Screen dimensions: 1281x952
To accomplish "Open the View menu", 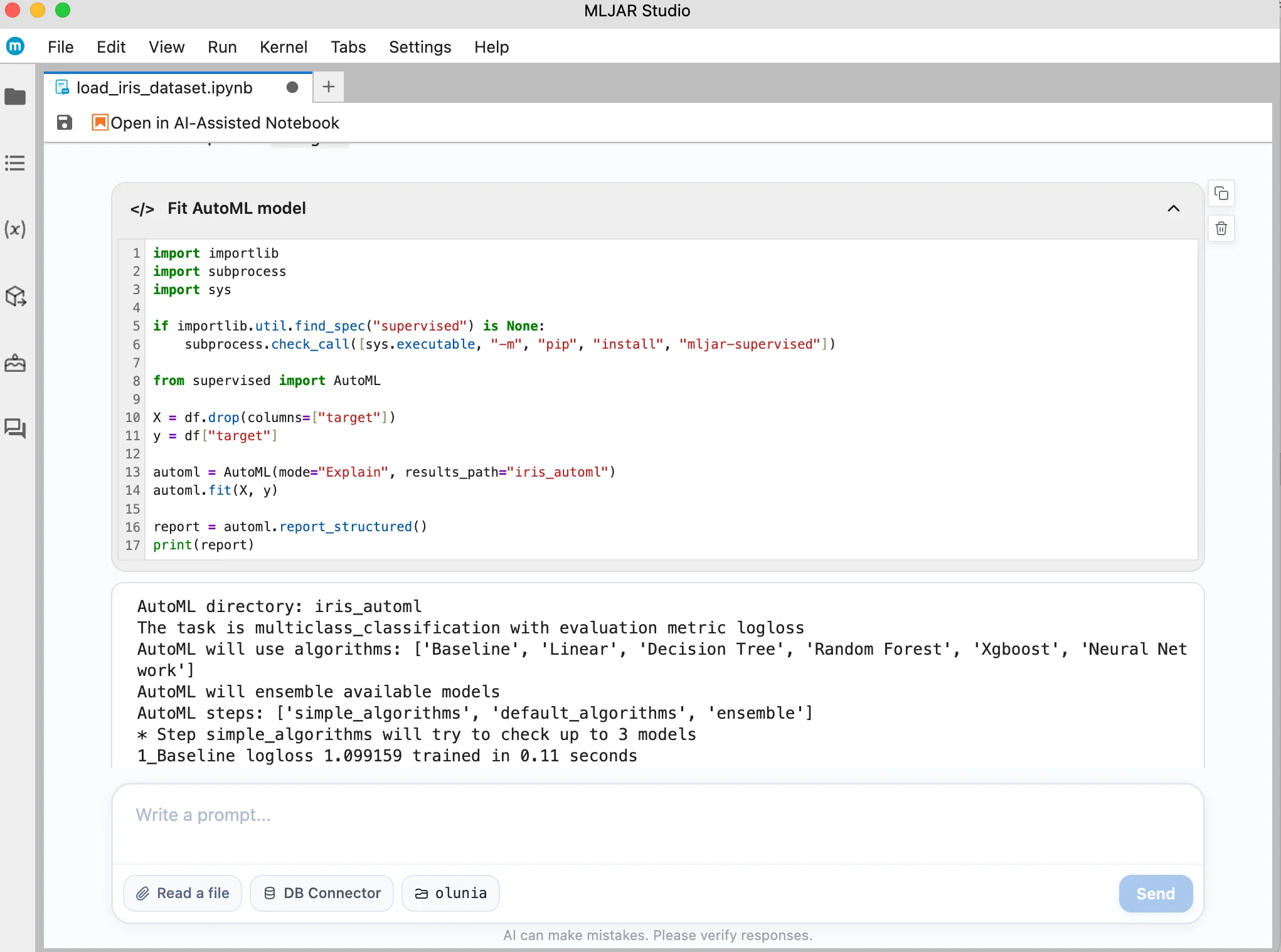I will (x=167, y=47).
